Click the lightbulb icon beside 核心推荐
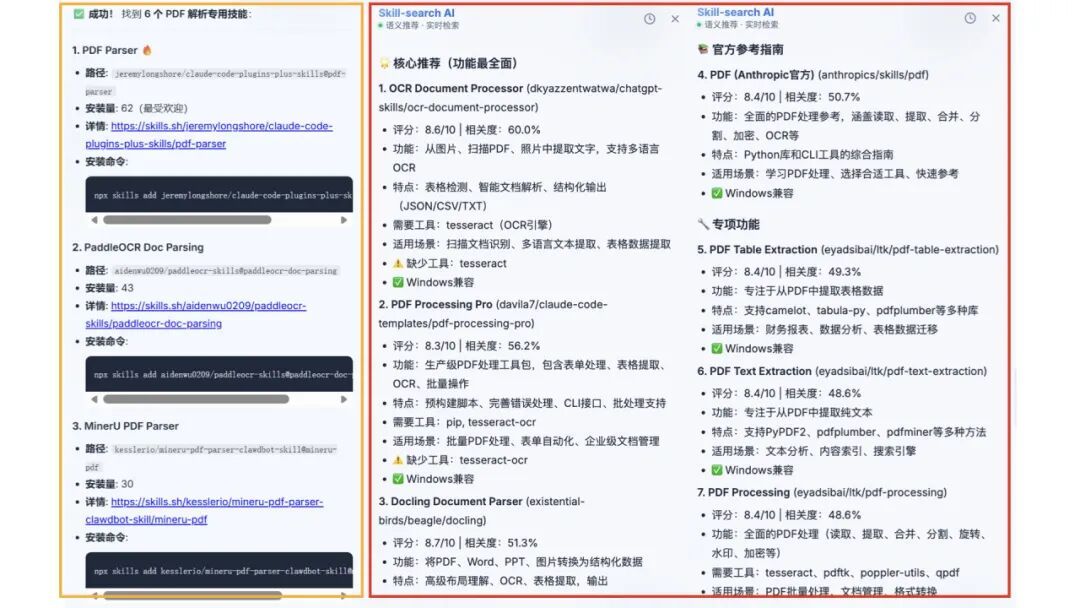This screenshot has width=1080, height=608. pos(383,63)
